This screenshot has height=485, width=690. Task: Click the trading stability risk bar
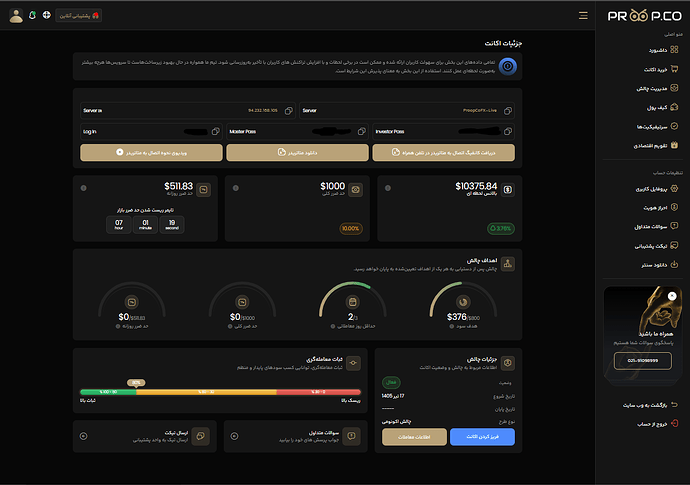(x=220, y=392)
